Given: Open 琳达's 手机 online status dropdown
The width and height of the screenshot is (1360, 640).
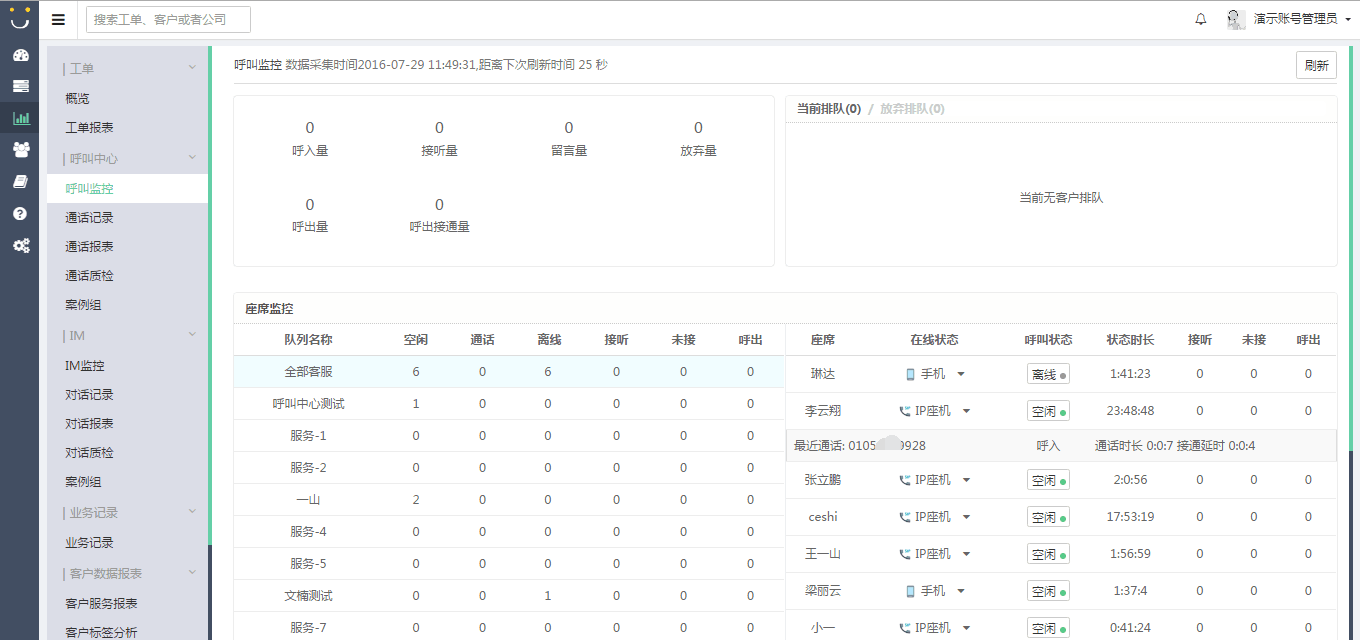Looking at the screenshot, I should click(935, 374).
